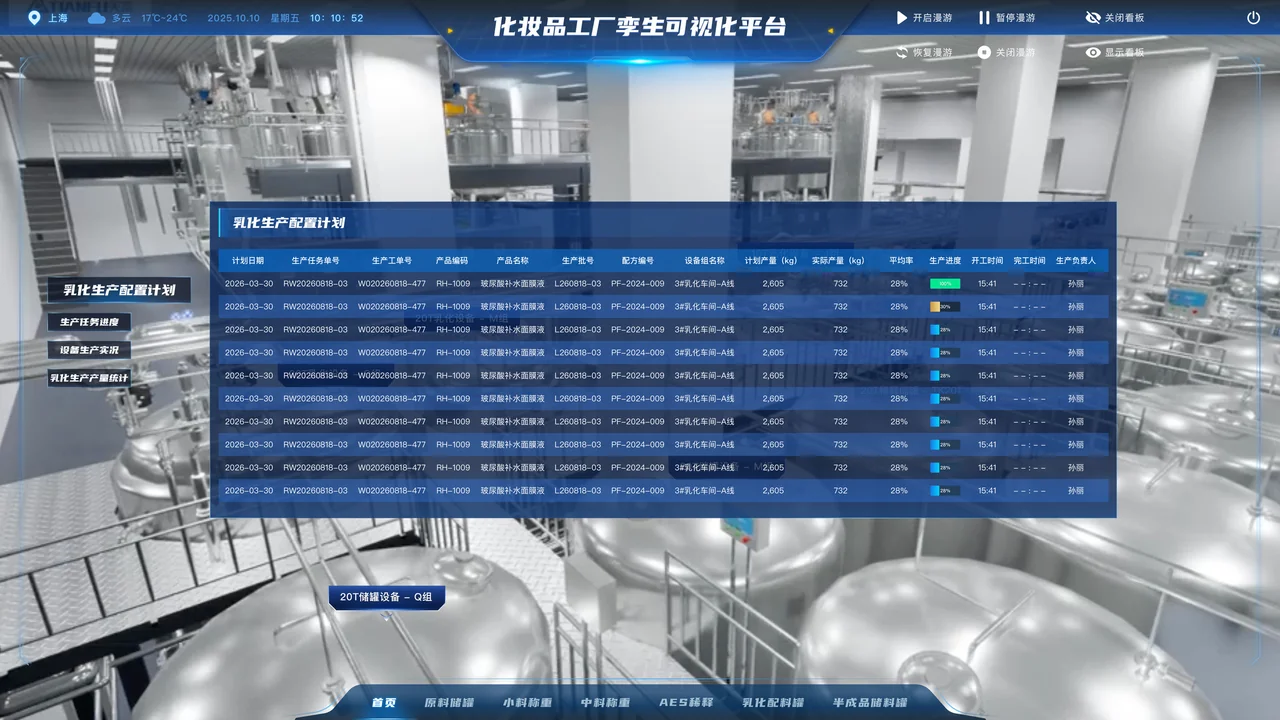Image resolution: width=1280 pixels, height=720 pixels.
Task: Start roaming with the 开启漫游 play icon
Action: (901, 18)
